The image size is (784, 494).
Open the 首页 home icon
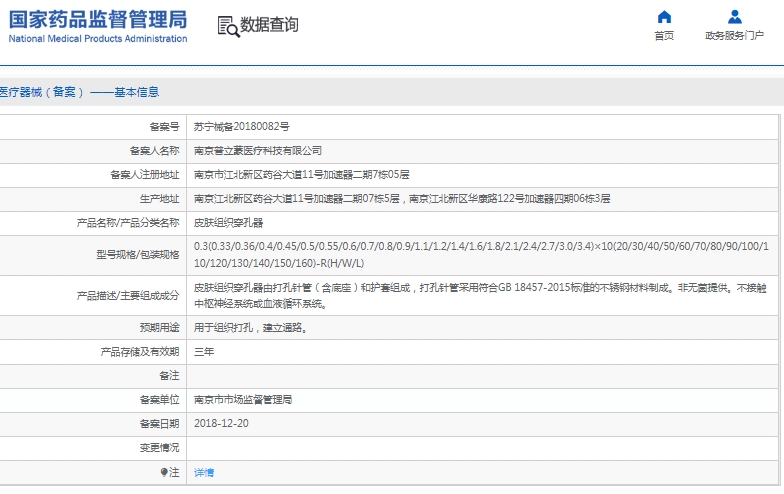coord(664,16)
